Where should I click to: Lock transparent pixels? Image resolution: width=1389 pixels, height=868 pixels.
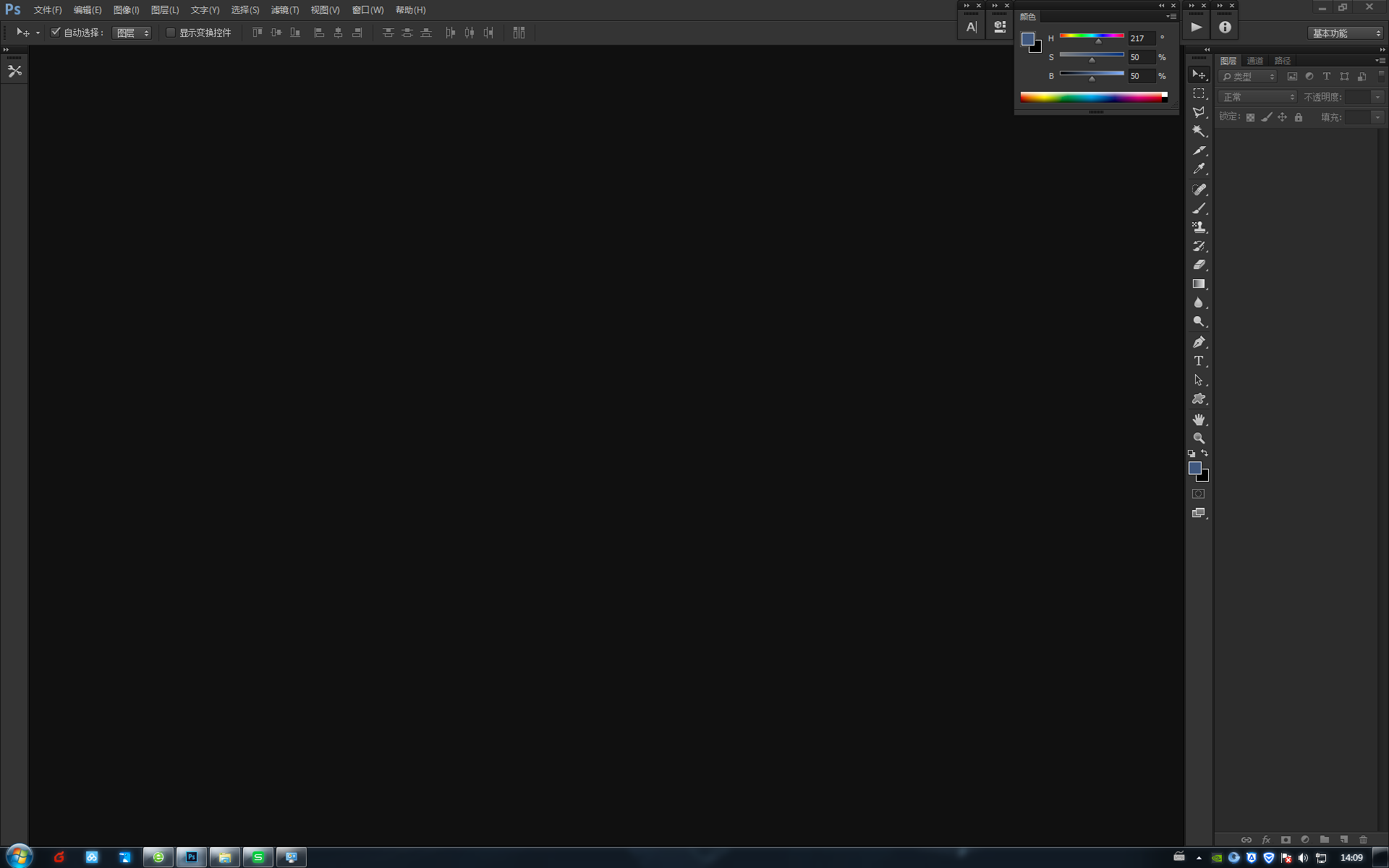1250,117
